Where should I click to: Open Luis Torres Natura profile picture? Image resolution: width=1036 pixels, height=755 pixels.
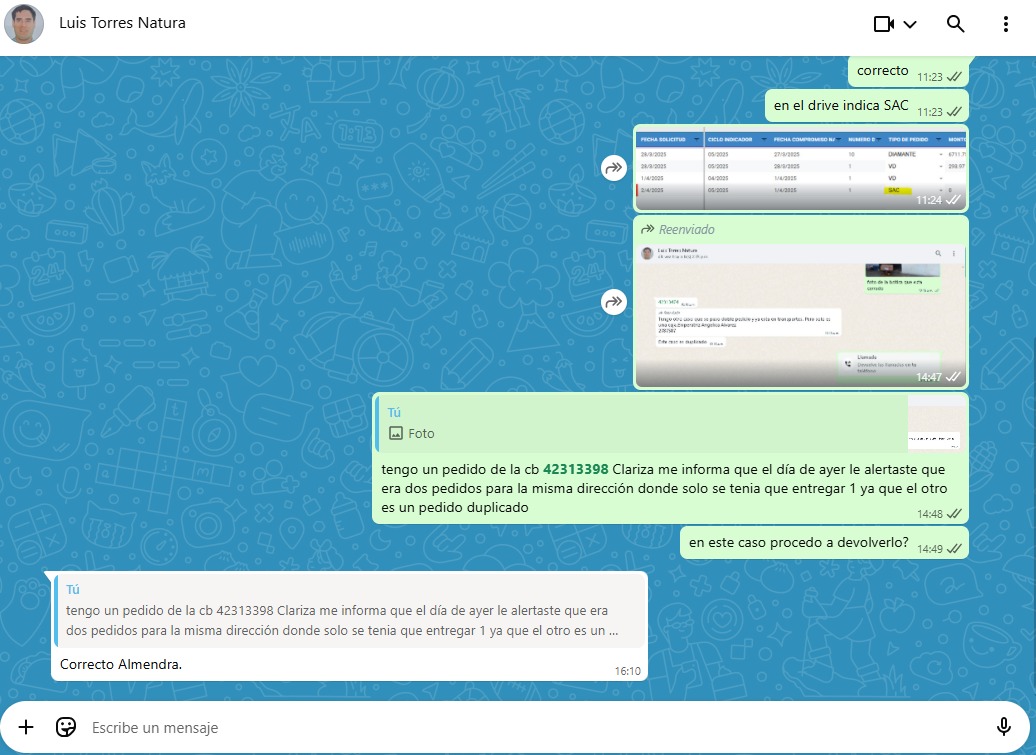pos(24,24)
